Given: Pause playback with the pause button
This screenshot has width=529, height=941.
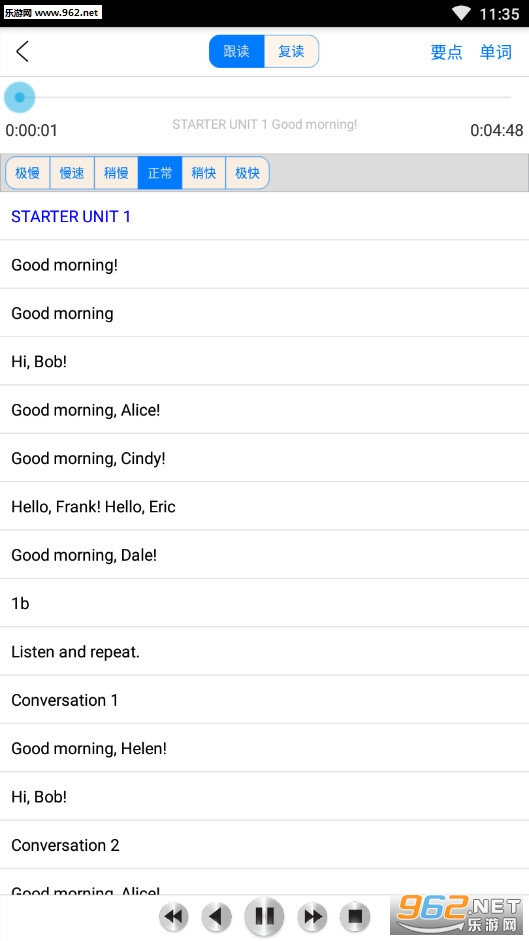Looking at the screenshot, I should (264, 916).
